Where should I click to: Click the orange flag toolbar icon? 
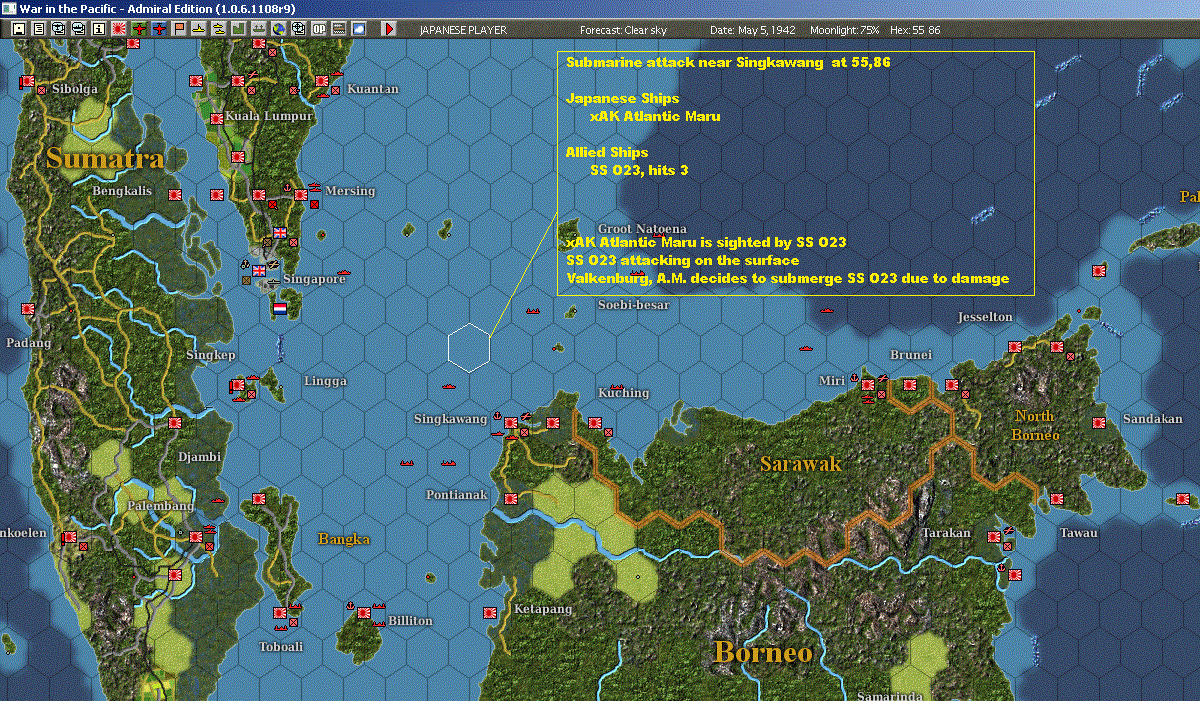[179, 29]
